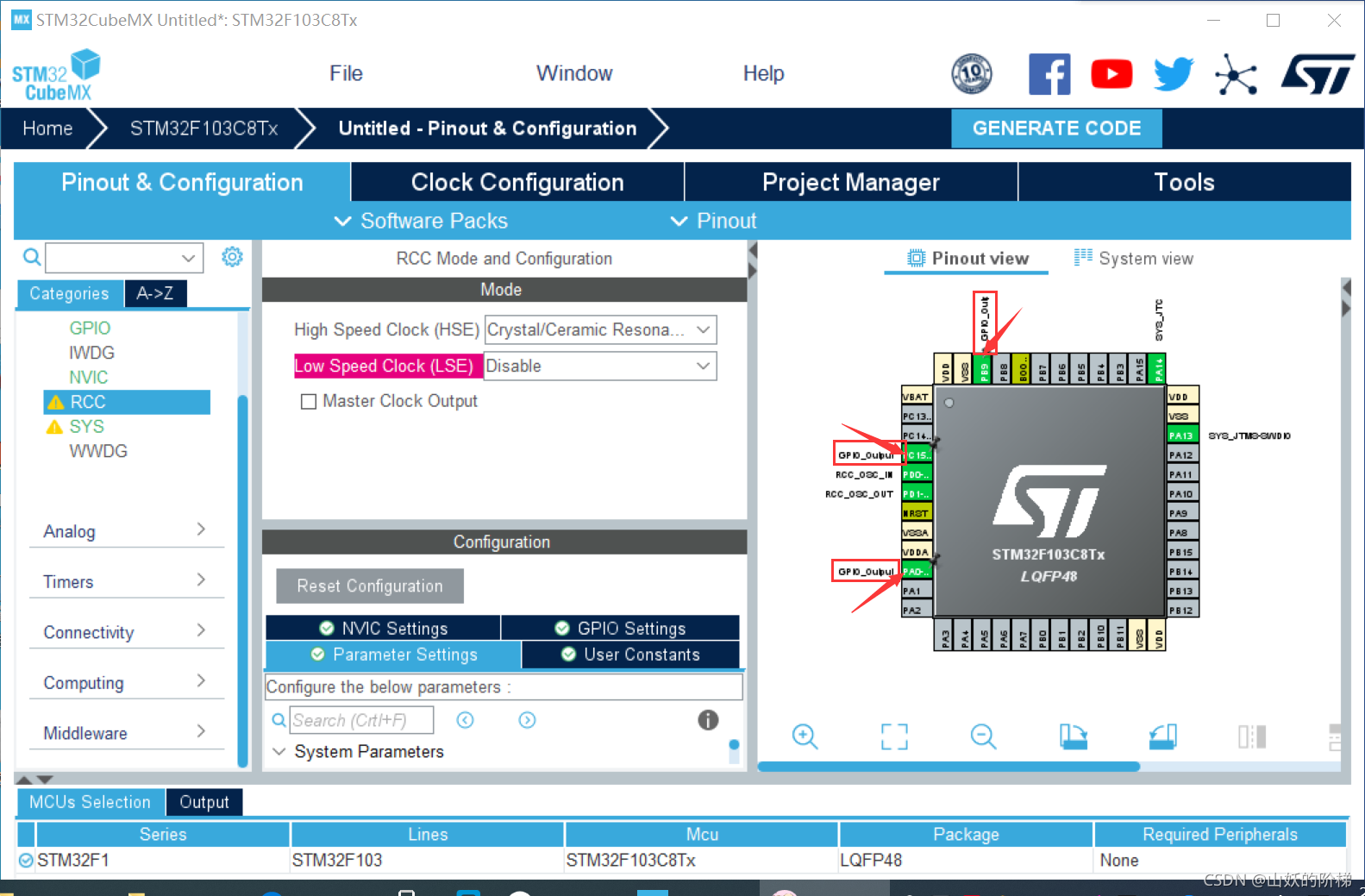1365x896 pixels.
Task: Click the categories search magnifier icon
Action: click(31, 257)
